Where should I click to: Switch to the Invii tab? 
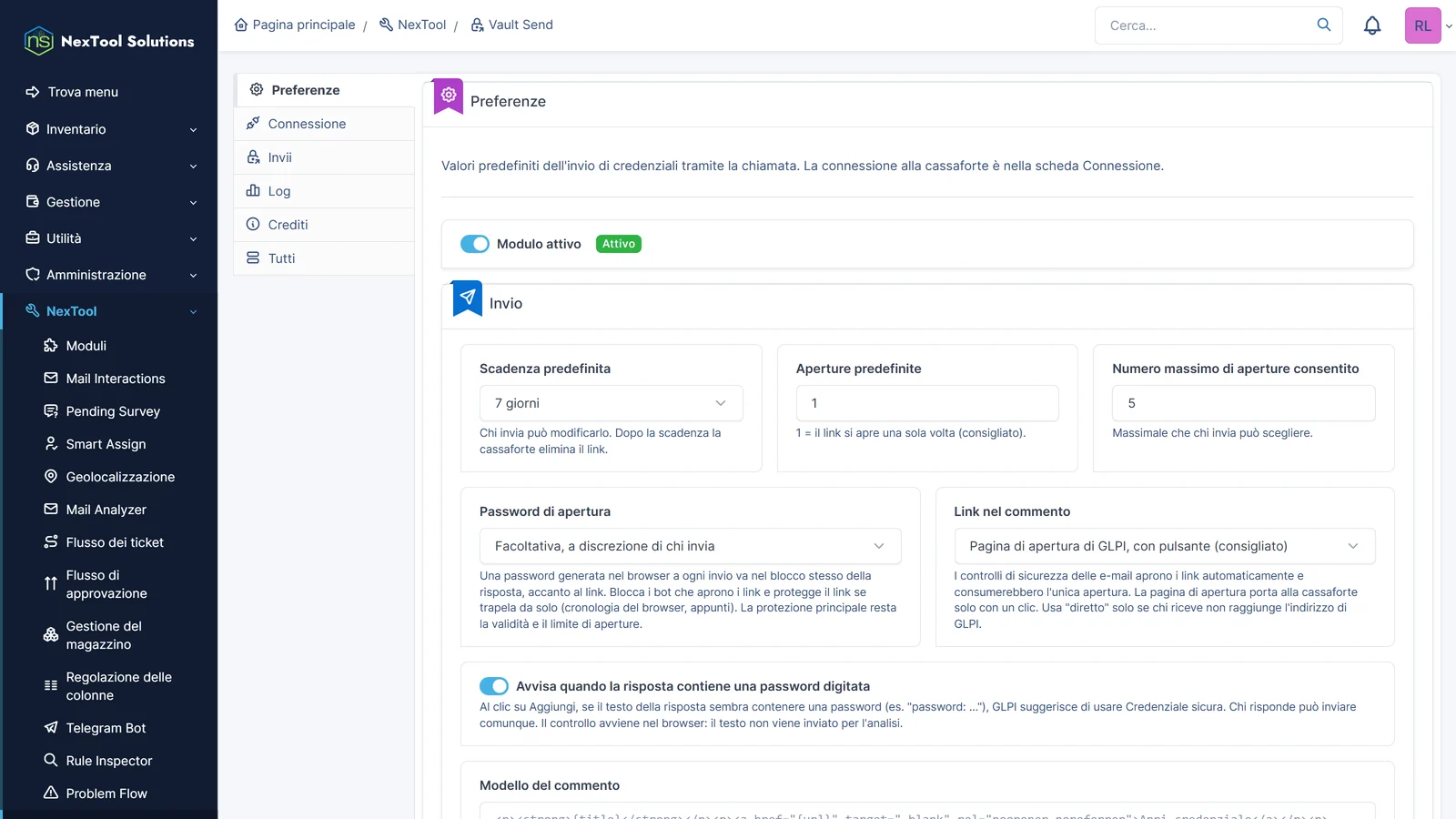tap(324, 157)
